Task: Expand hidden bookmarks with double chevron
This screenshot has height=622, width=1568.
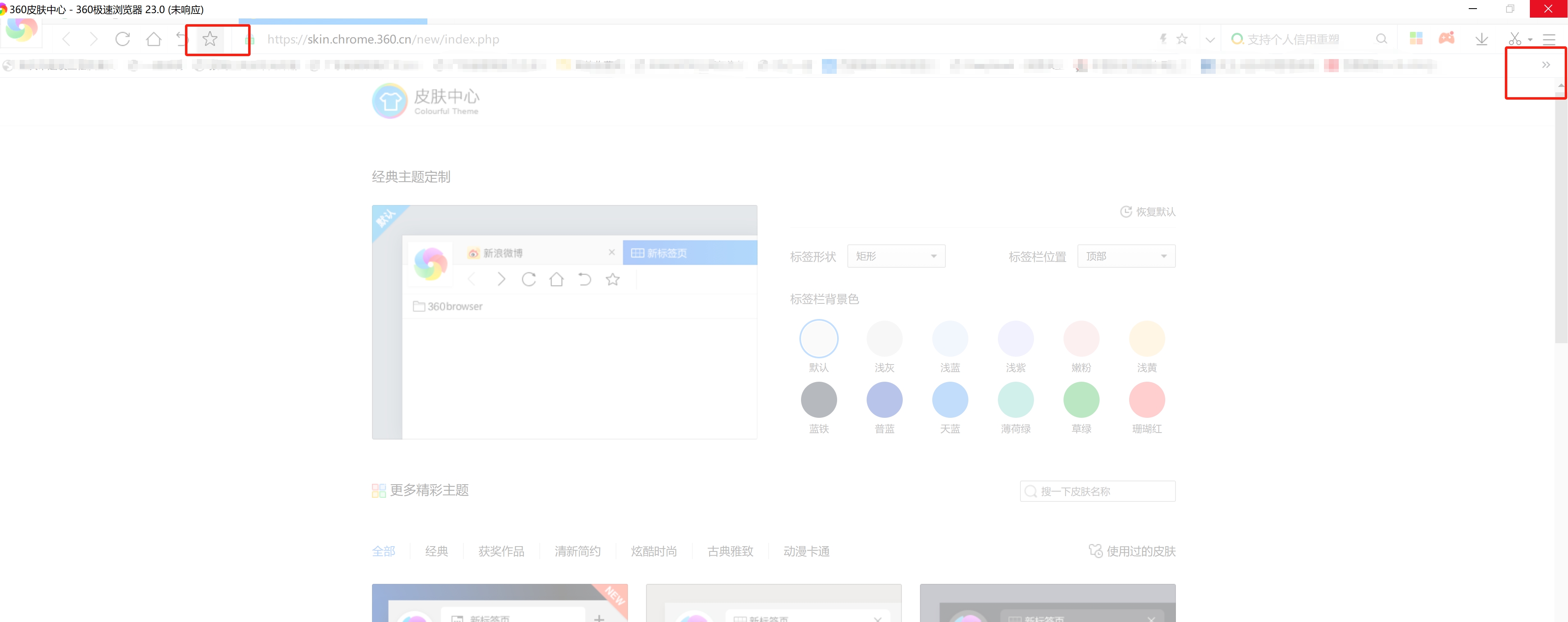Action: (x=1545, y=65)
